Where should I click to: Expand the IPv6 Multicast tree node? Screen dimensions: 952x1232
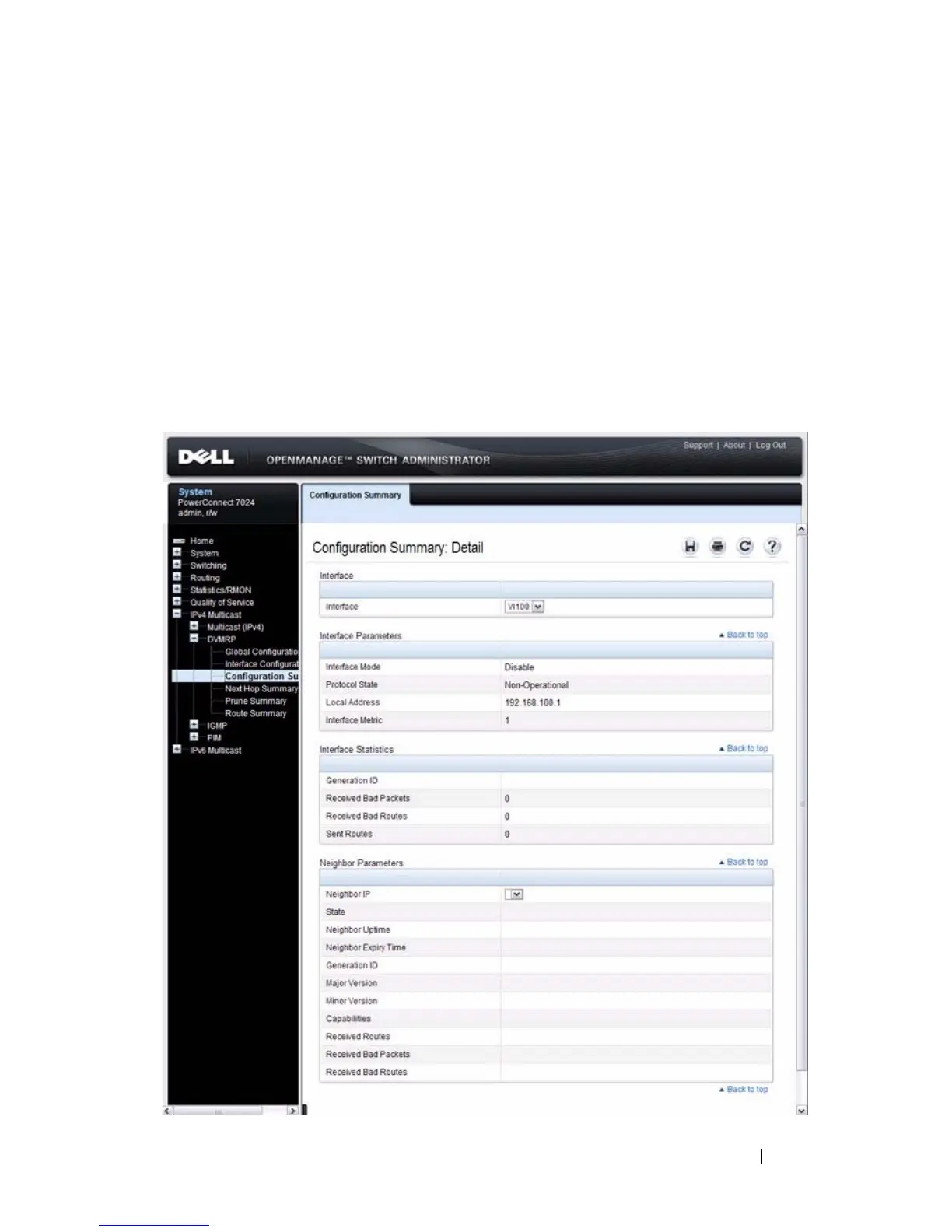pos(177,749)
